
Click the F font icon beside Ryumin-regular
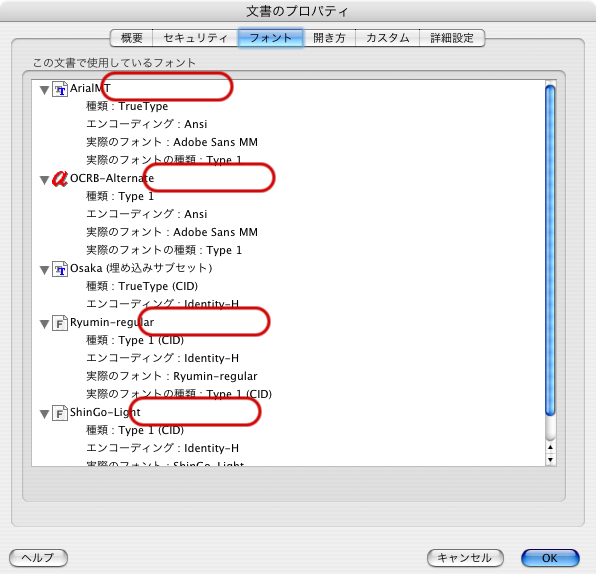click(60, 323)
